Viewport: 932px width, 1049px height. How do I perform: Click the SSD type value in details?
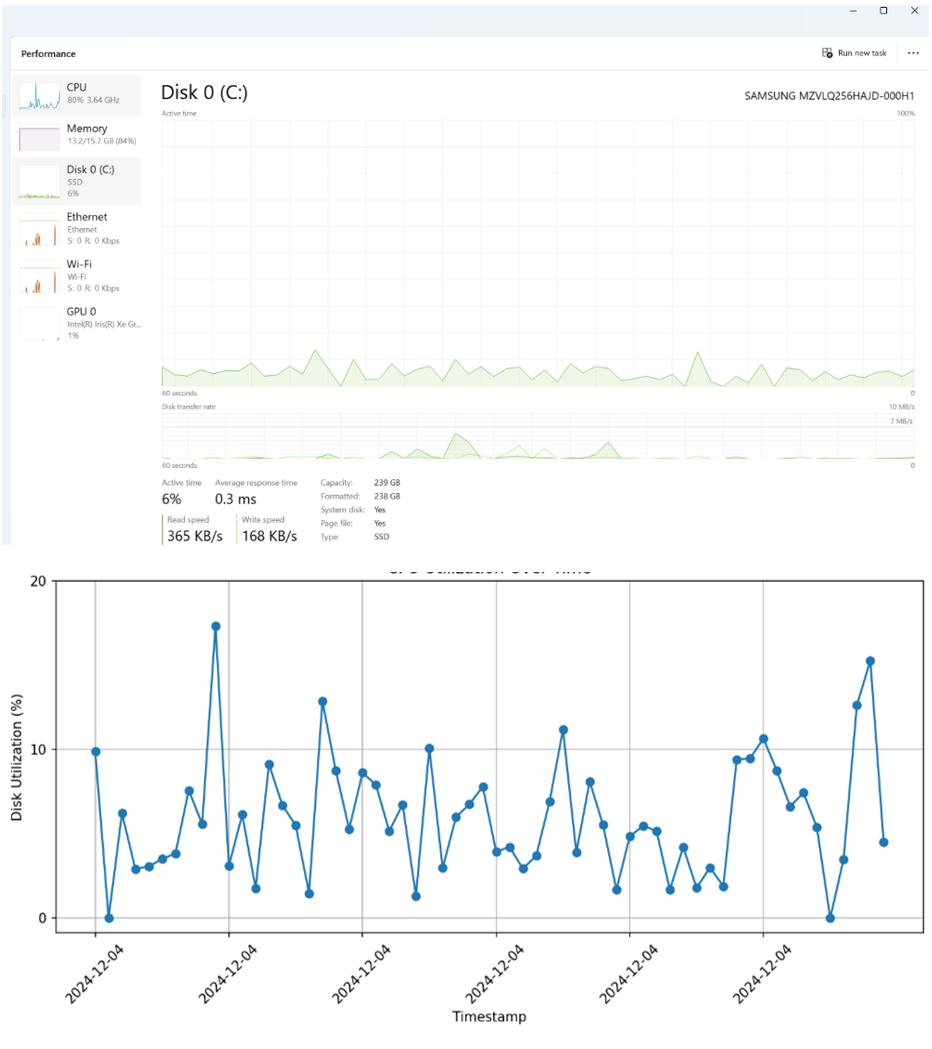[381, 537]
